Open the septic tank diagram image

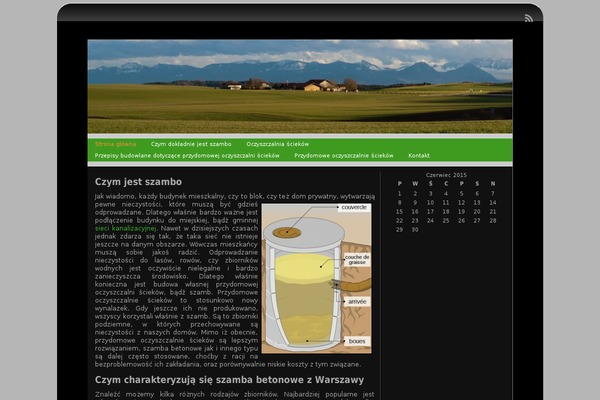tap(316, 279)
